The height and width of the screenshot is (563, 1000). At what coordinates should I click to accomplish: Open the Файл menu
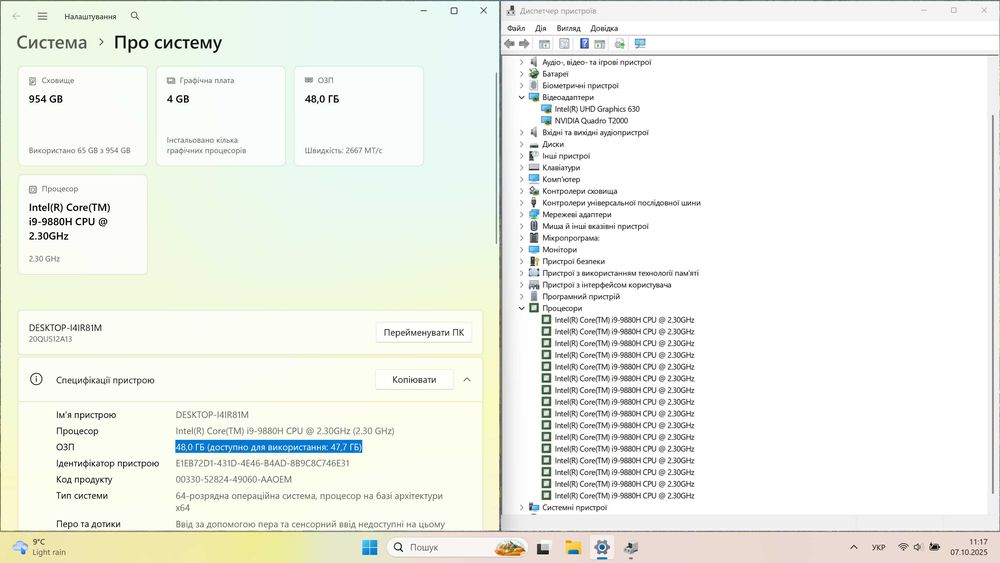[x=516, y=28]
